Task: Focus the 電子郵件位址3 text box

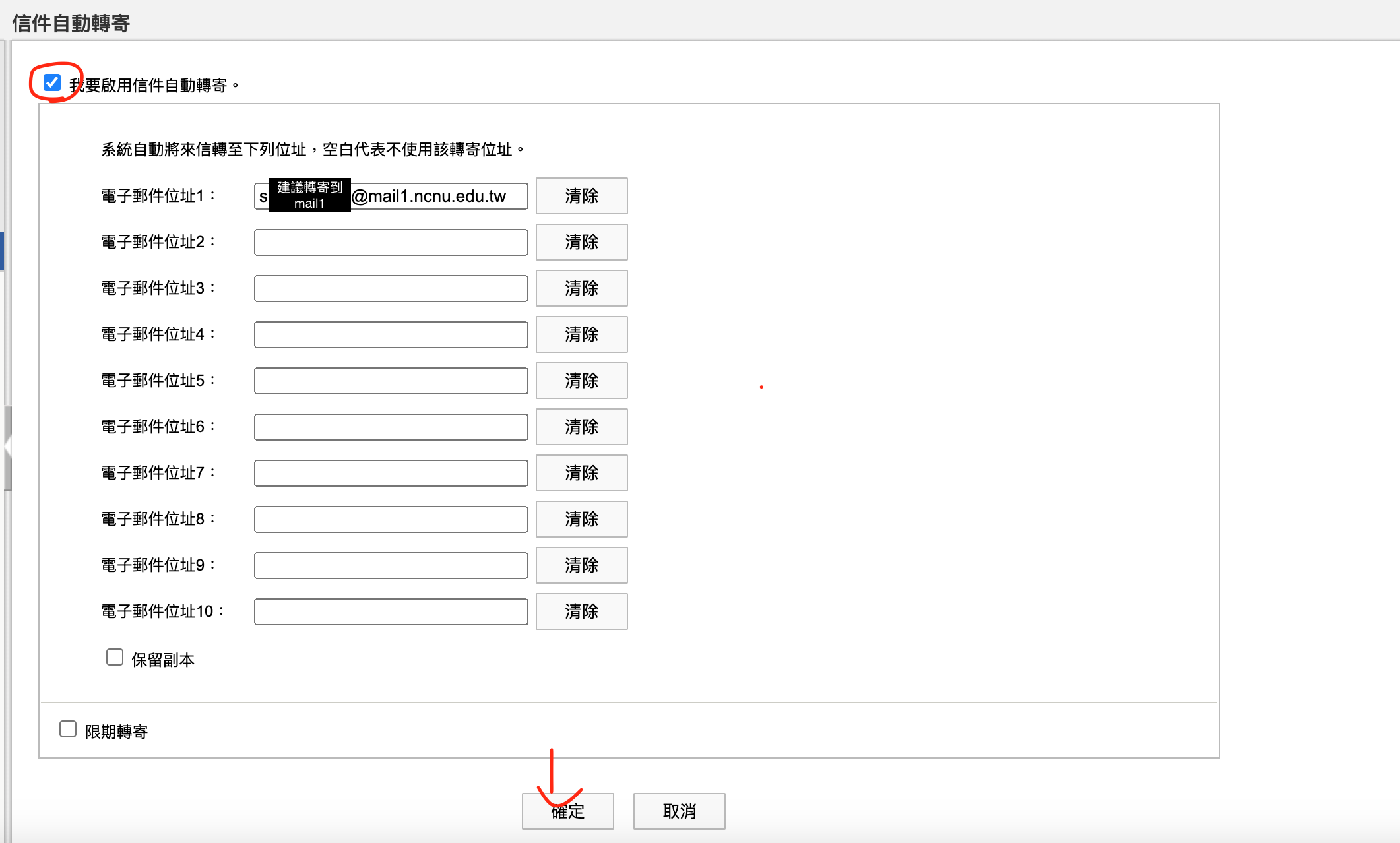Action: click(391, 288)
